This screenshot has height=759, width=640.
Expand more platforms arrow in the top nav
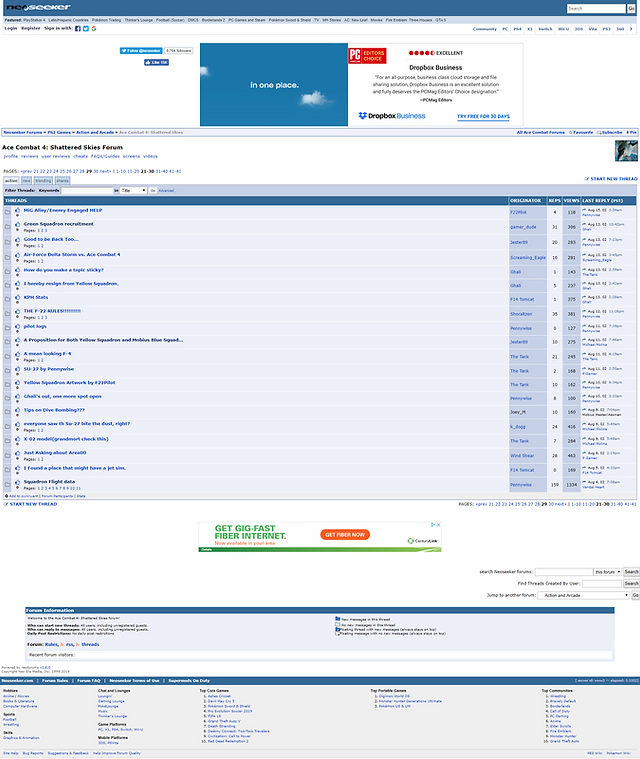click(x=631, y=29)
